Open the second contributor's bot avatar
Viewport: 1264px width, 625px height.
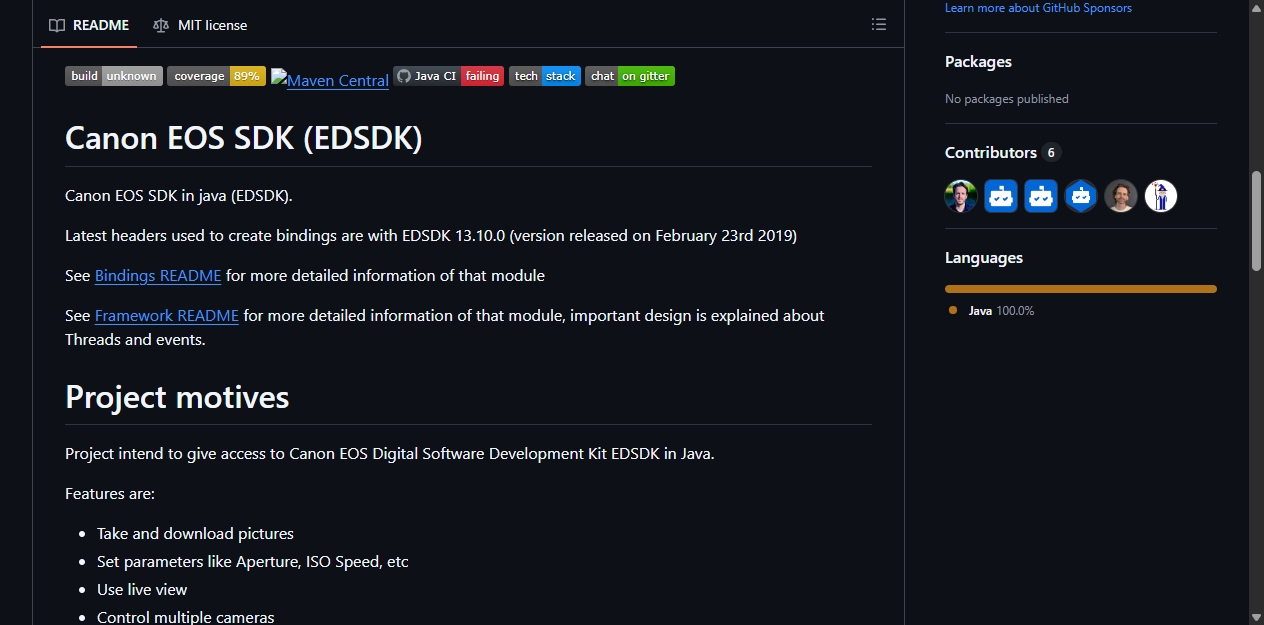point(1001,196)
